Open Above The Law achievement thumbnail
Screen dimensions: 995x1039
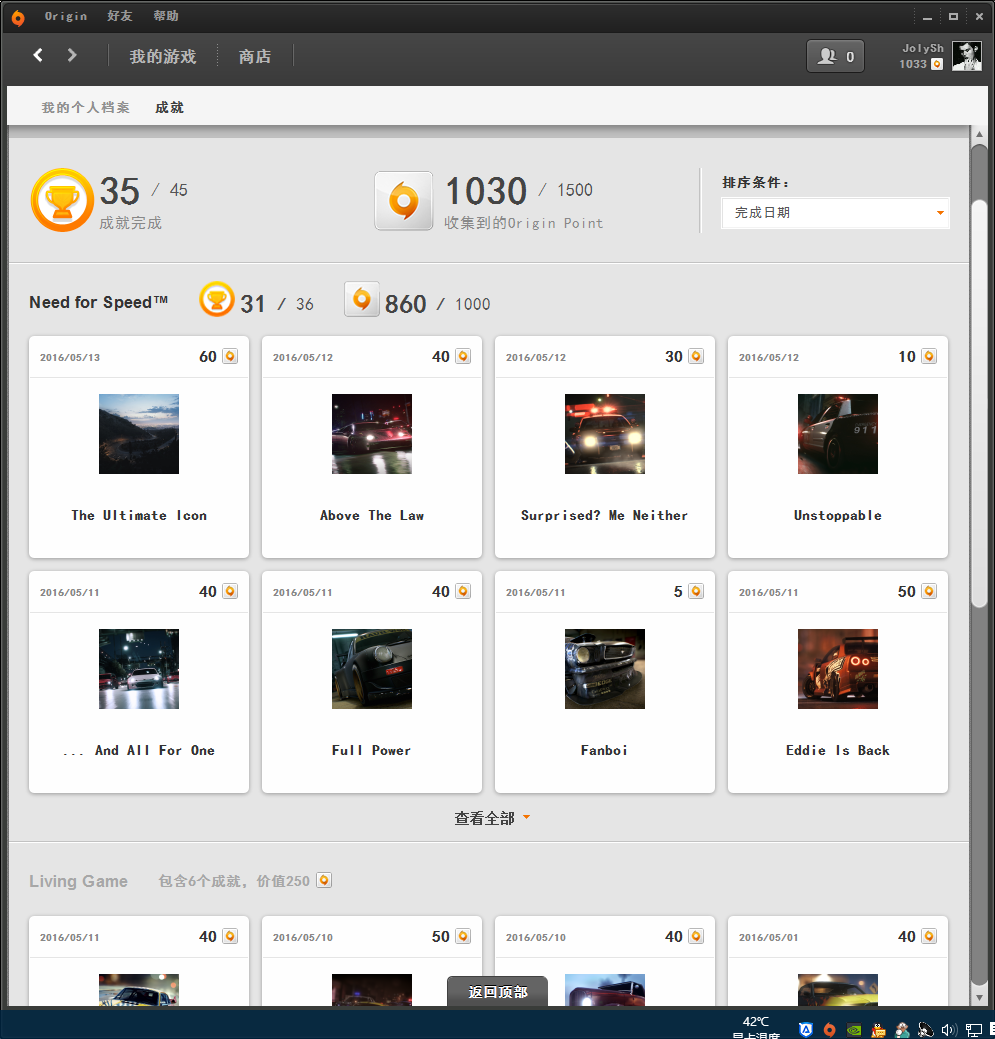pos(372,434)
